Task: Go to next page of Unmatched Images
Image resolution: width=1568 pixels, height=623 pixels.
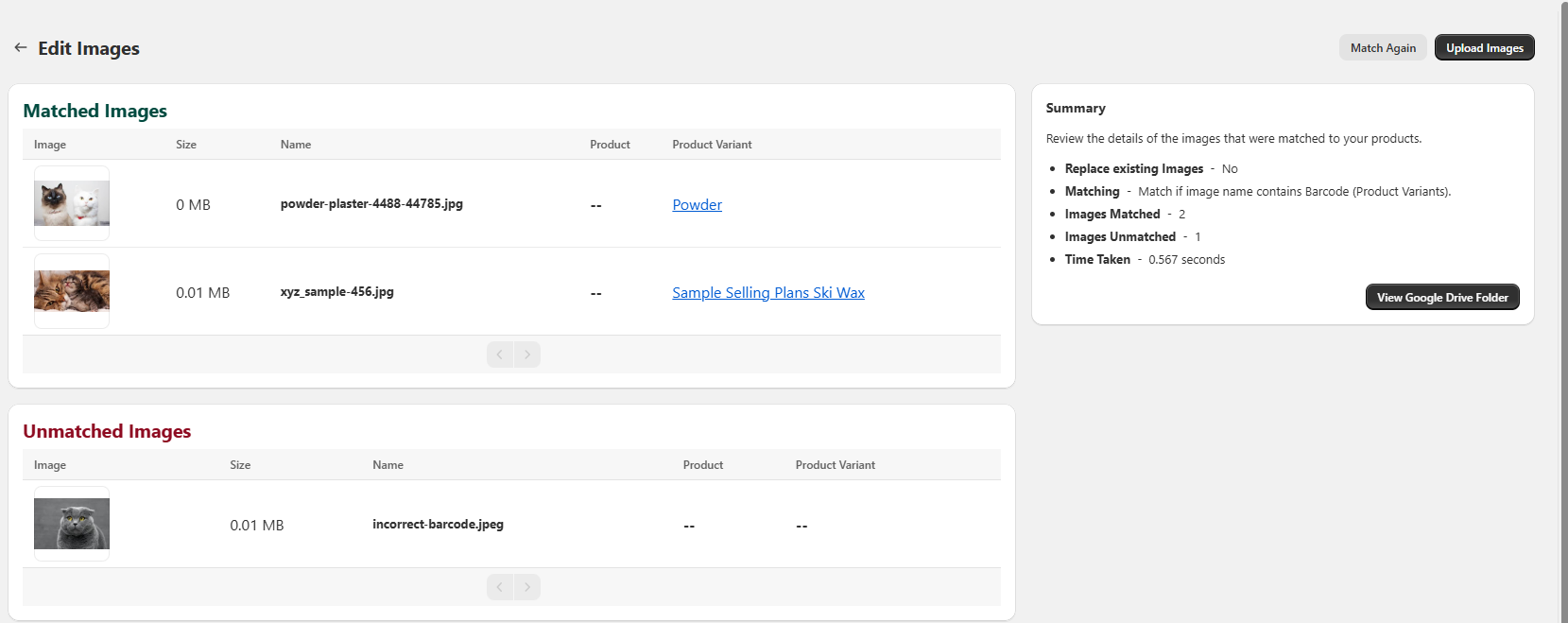Action: click(527, 587)
